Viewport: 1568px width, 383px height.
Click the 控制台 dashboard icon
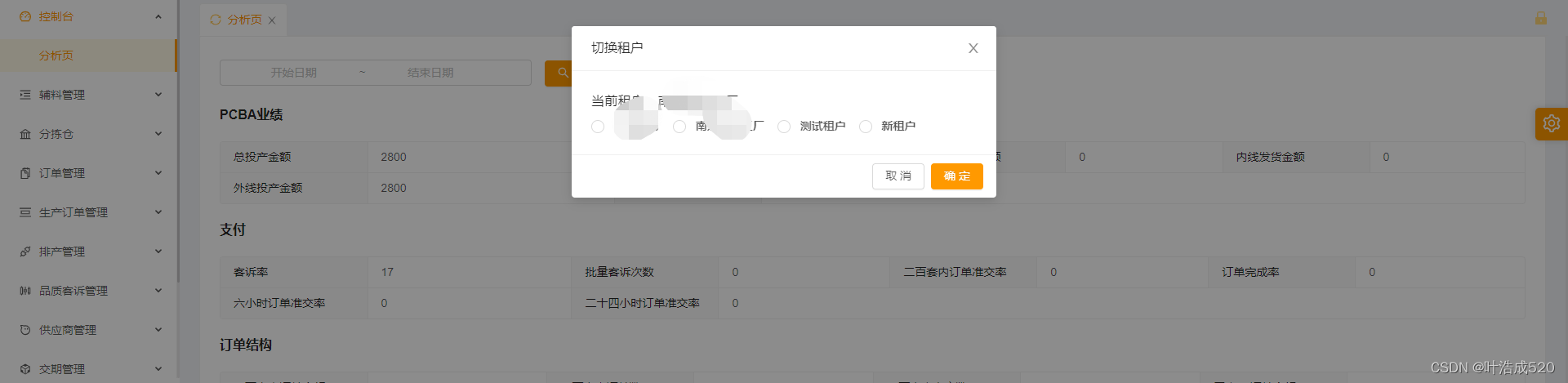click(25, 16)
